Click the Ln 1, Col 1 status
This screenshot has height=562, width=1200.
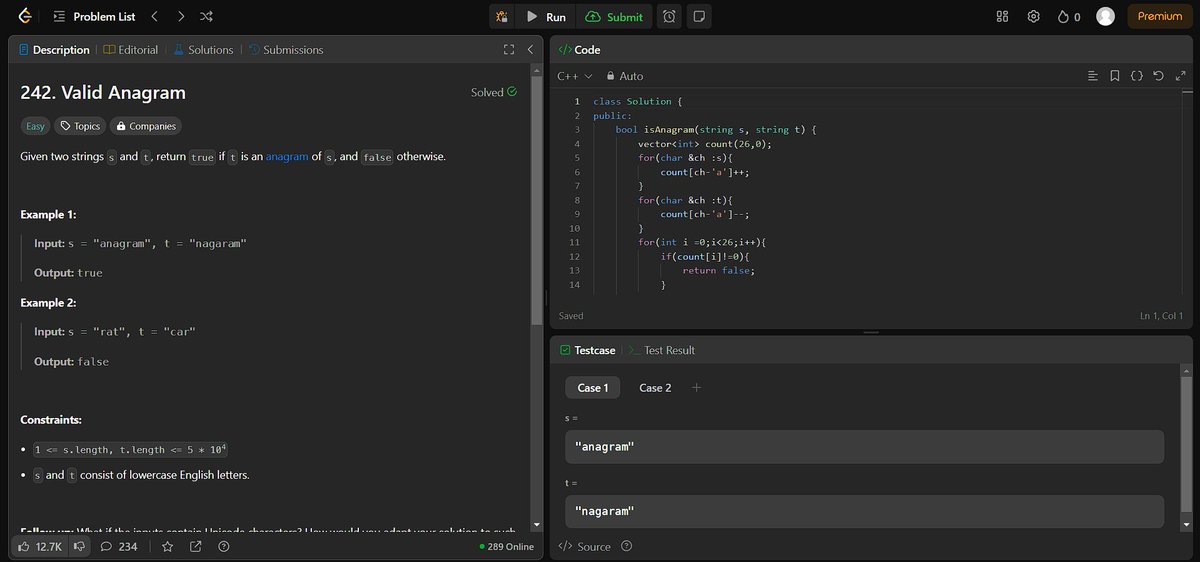point(1161,316)
